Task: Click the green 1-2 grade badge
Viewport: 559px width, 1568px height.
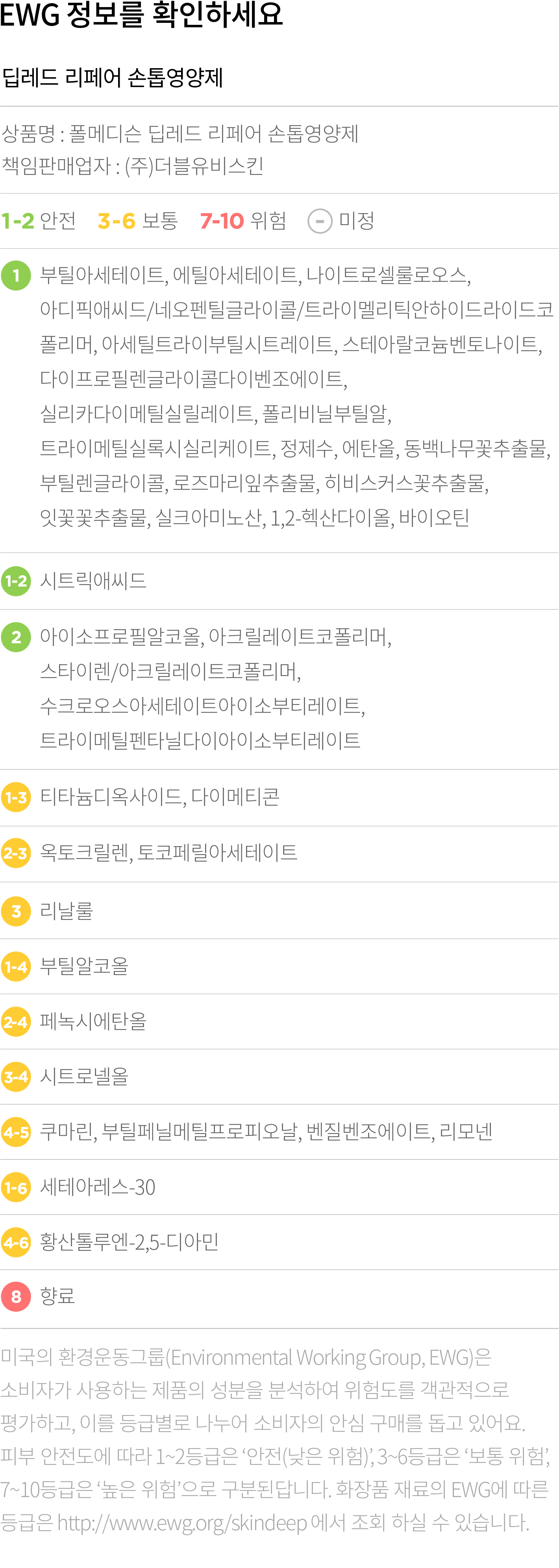Action: click(x=16, y=581)
